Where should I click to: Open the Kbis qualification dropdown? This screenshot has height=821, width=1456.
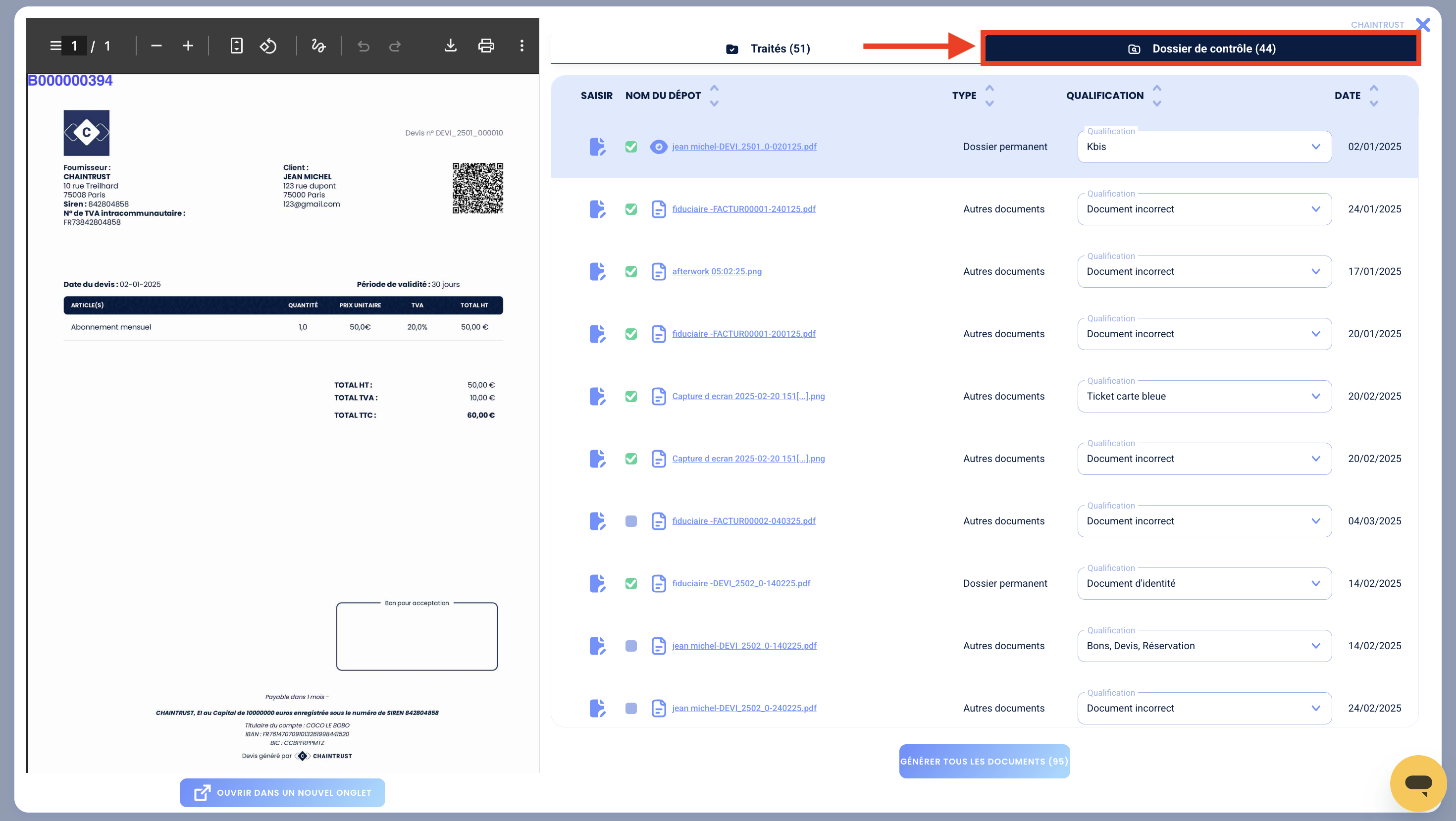[x=1204, y=147]
